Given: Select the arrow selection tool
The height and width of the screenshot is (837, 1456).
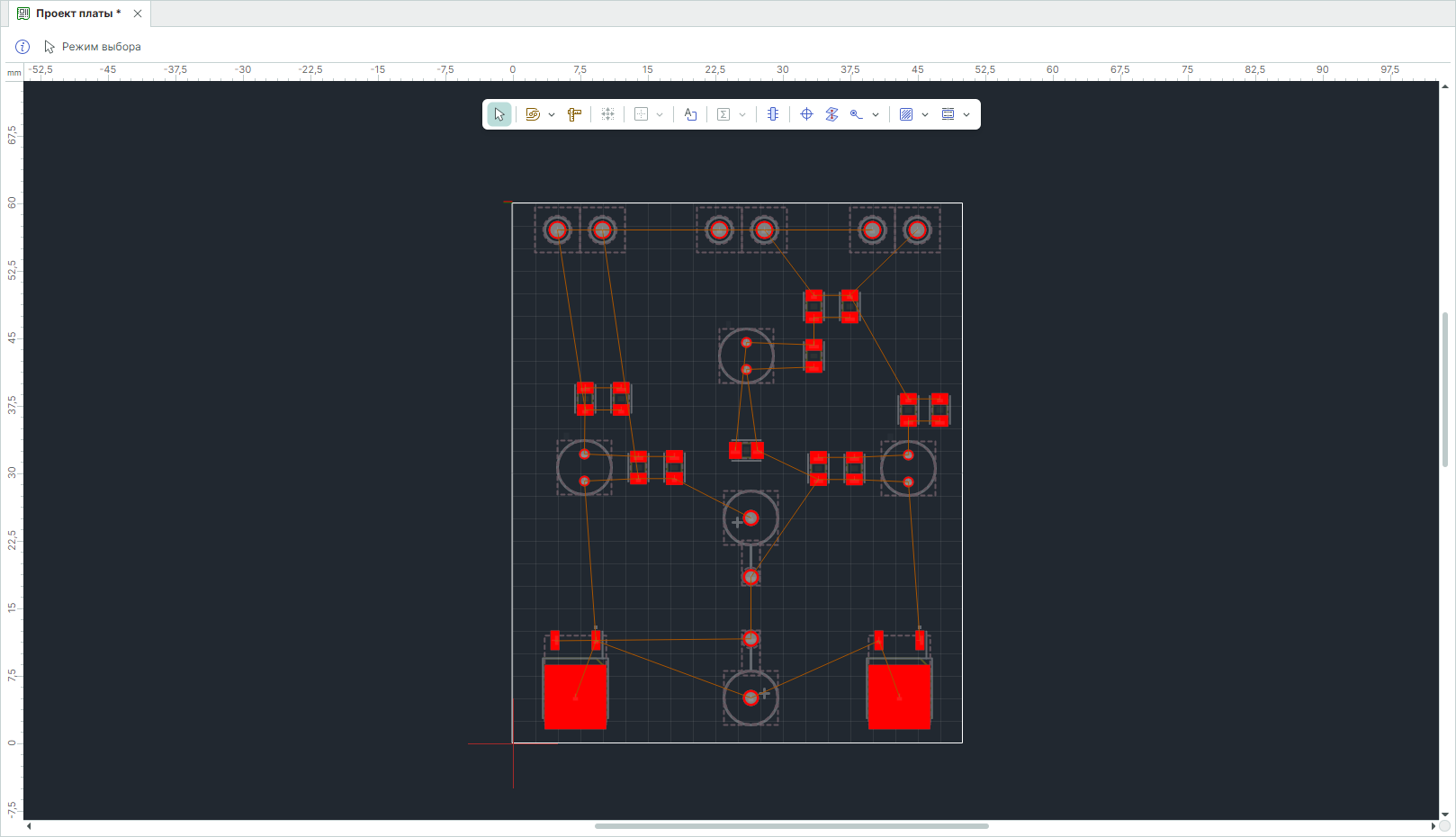Looking at the screenshot, I should tap(499, 114).
